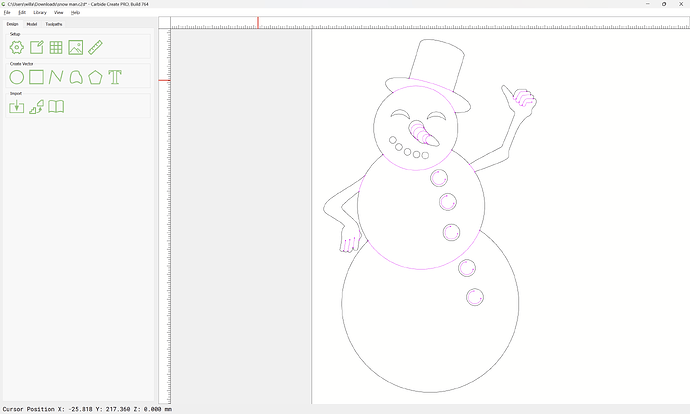Open the File menu

[x=7, y=12]
